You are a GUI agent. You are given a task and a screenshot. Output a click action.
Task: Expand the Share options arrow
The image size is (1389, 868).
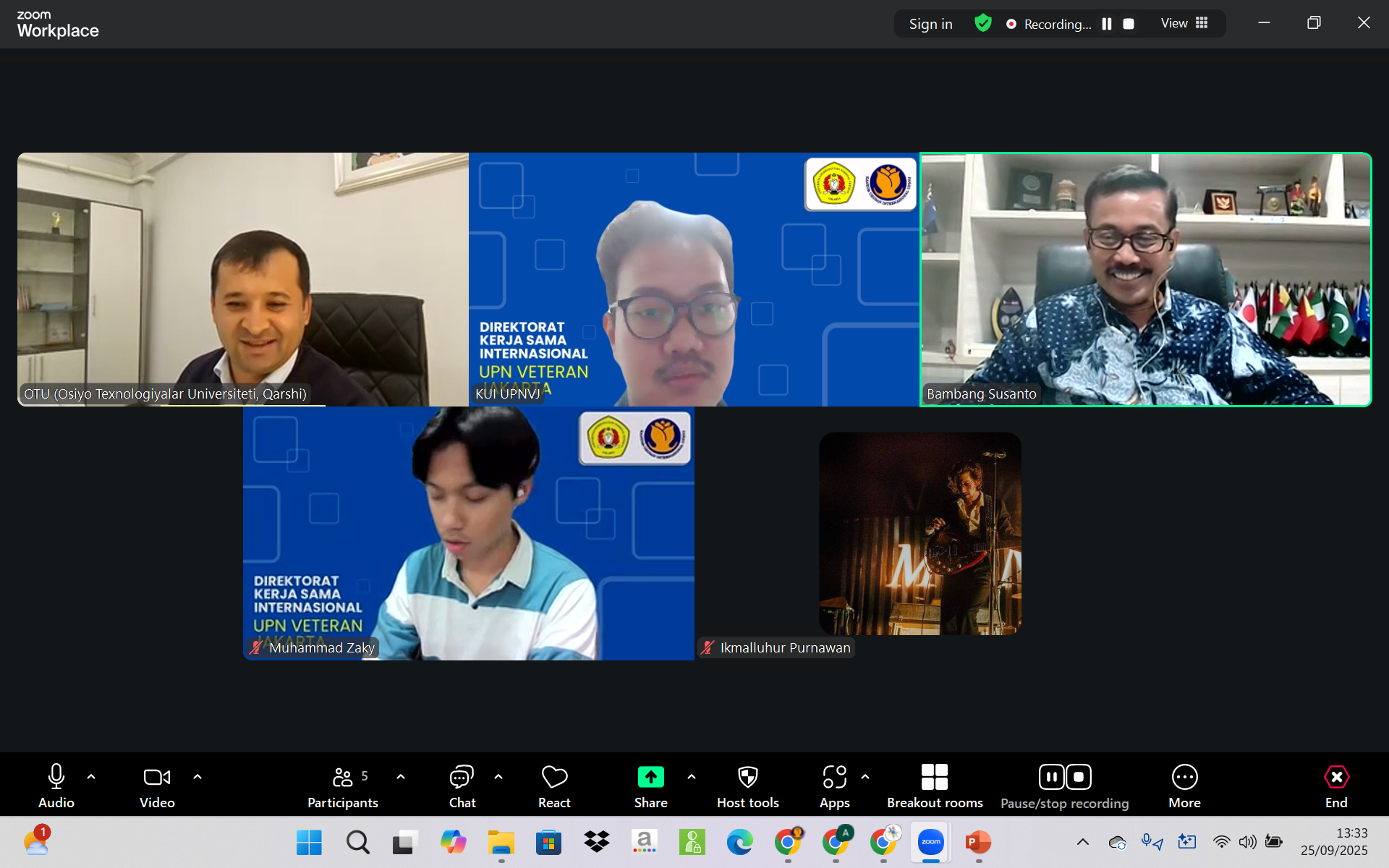coord(692,777)
